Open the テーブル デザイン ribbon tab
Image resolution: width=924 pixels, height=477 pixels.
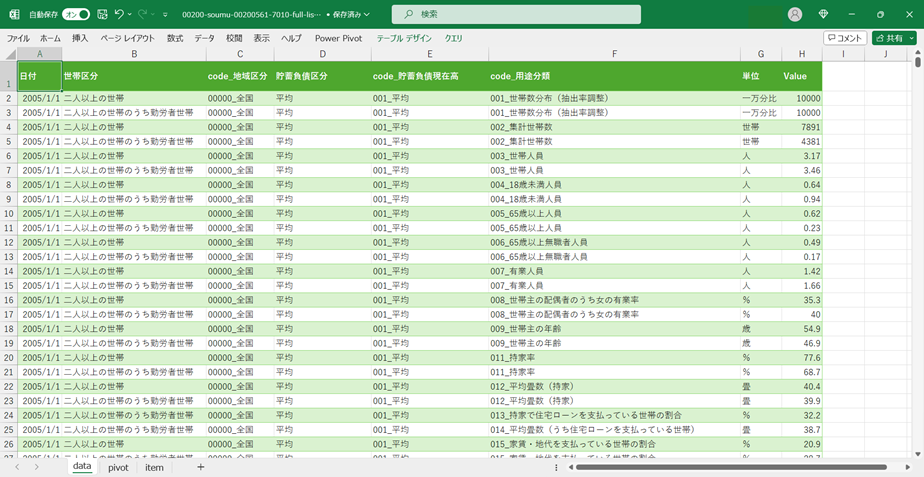coord(404,38)
